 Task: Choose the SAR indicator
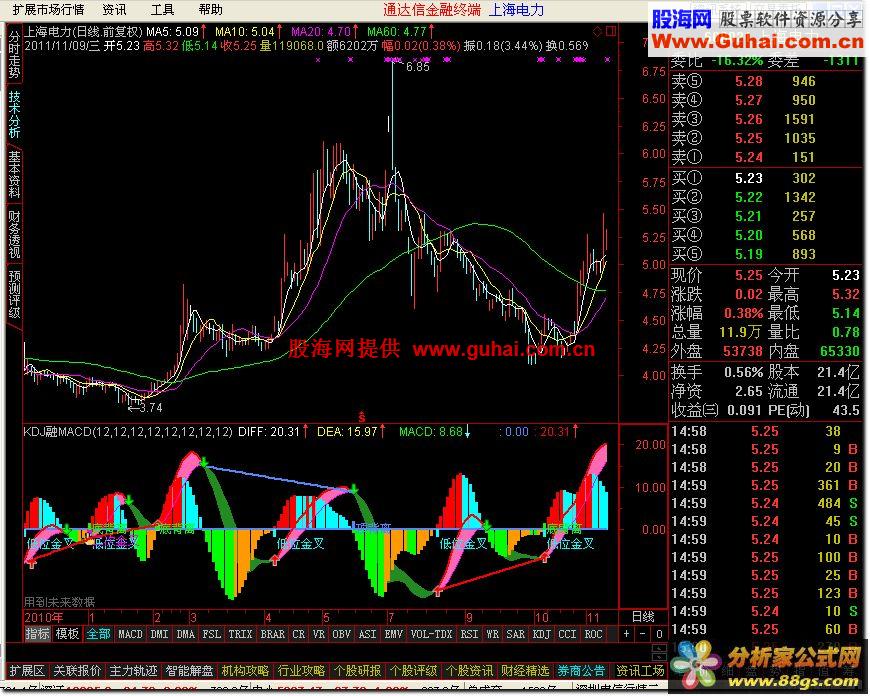(x=515, y=634)
